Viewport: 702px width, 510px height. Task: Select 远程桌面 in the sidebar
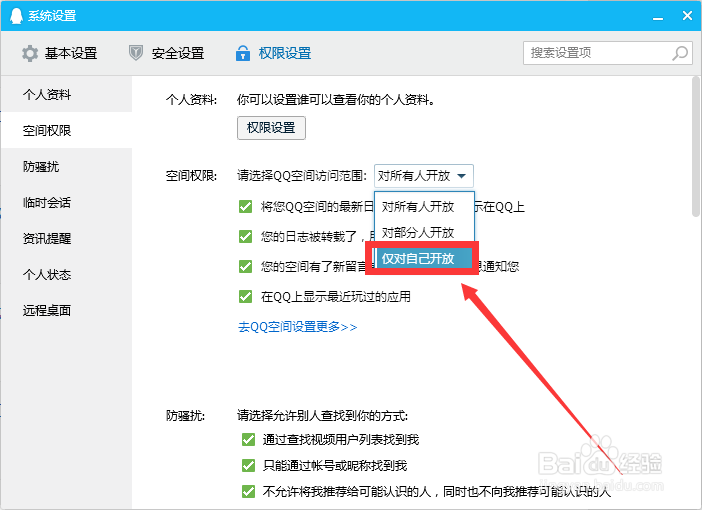(x=66, y=310)
